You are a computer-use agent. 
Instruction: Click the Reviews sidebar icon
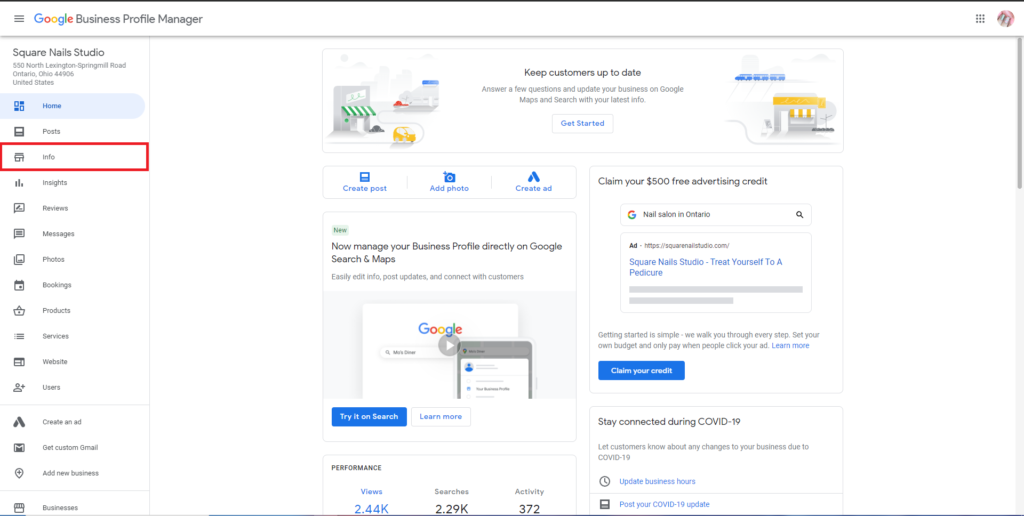pos(19,208)
